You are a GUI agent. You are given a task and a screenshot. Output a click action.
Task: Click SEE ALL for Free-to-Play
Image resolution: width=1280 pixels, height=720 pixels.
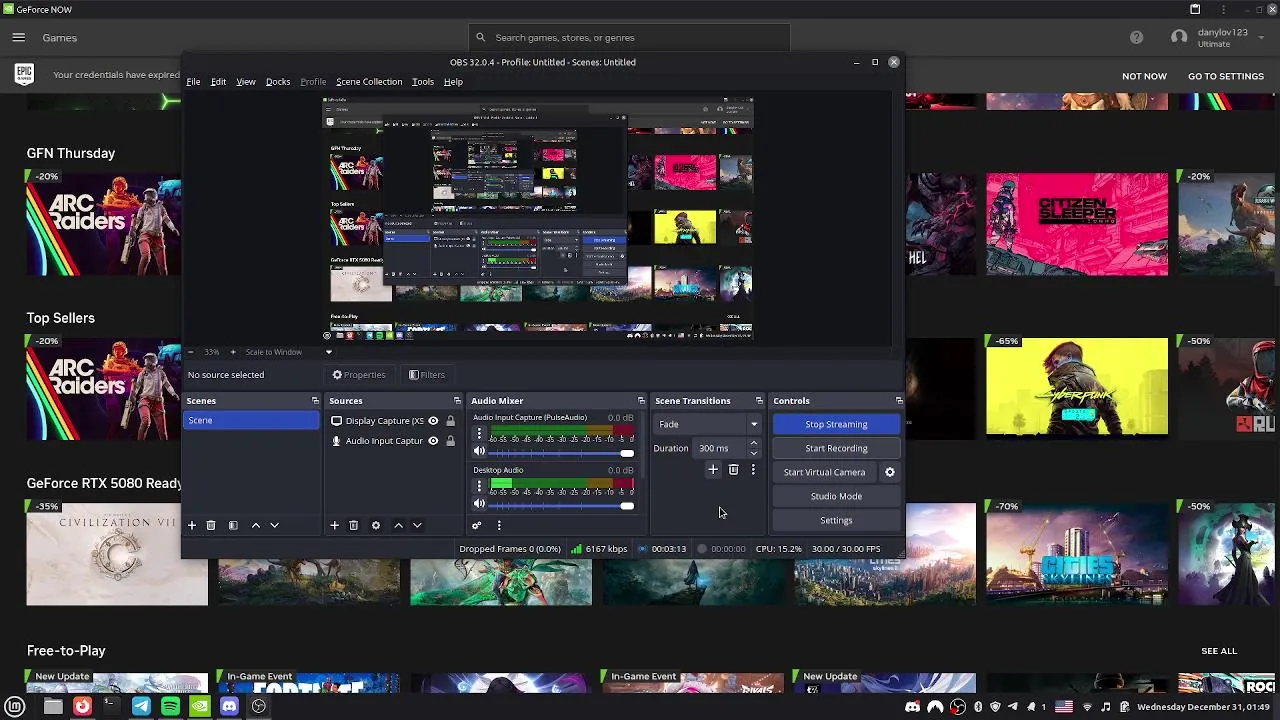tap(1219, 651)
